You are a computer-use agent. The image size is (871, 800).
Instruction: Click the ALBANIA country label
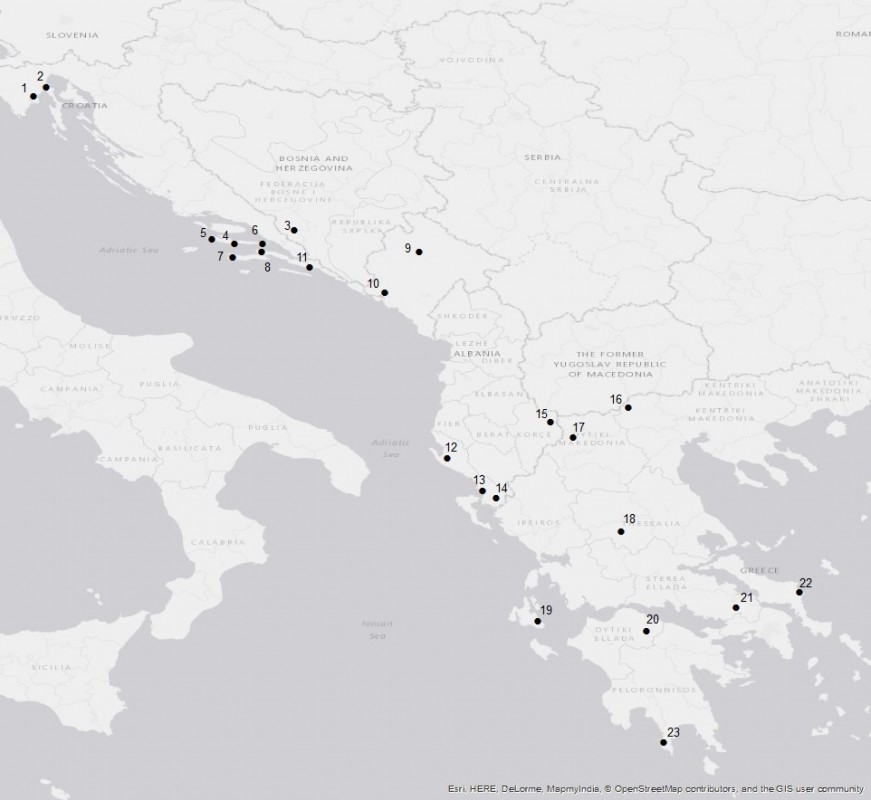[476, 354]
